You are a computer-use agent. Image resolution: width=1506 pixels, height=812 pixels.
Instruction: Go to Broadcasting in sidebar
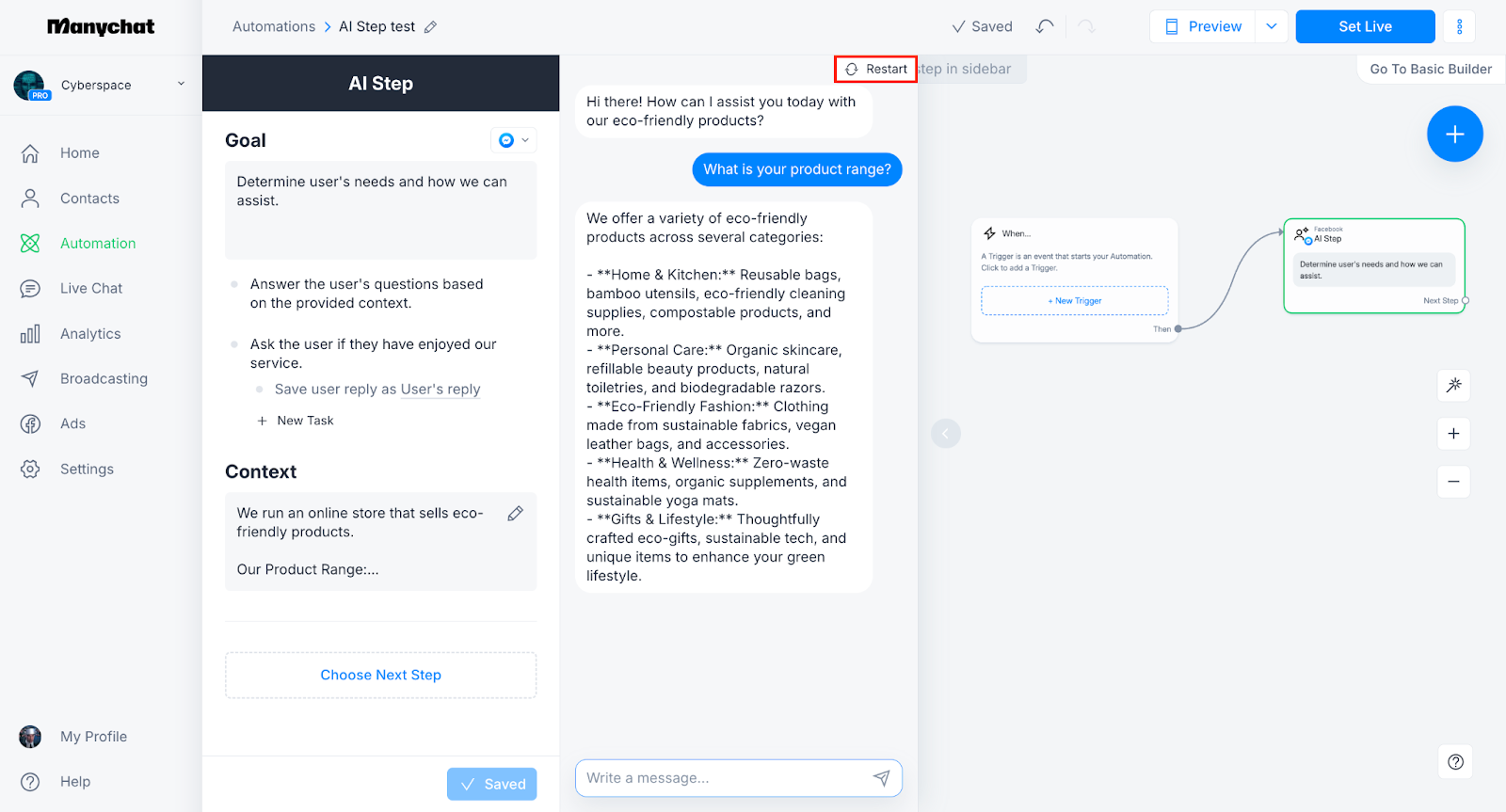(104, 379)
